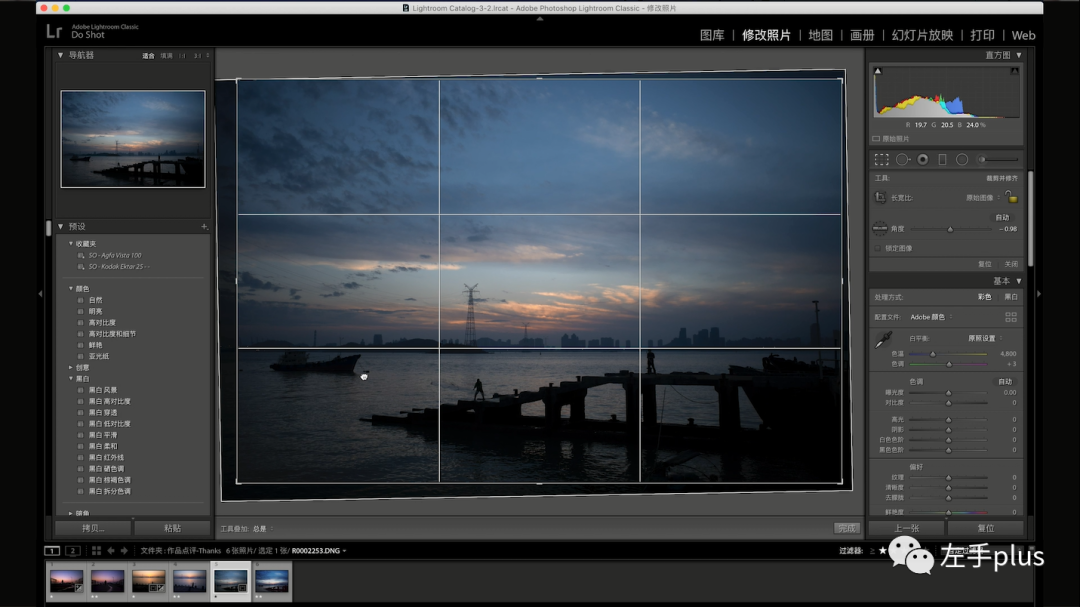The width and height of the screenshot is (1080, 607).
Task: Select the Graduated Filter tool
Action: 942,160
